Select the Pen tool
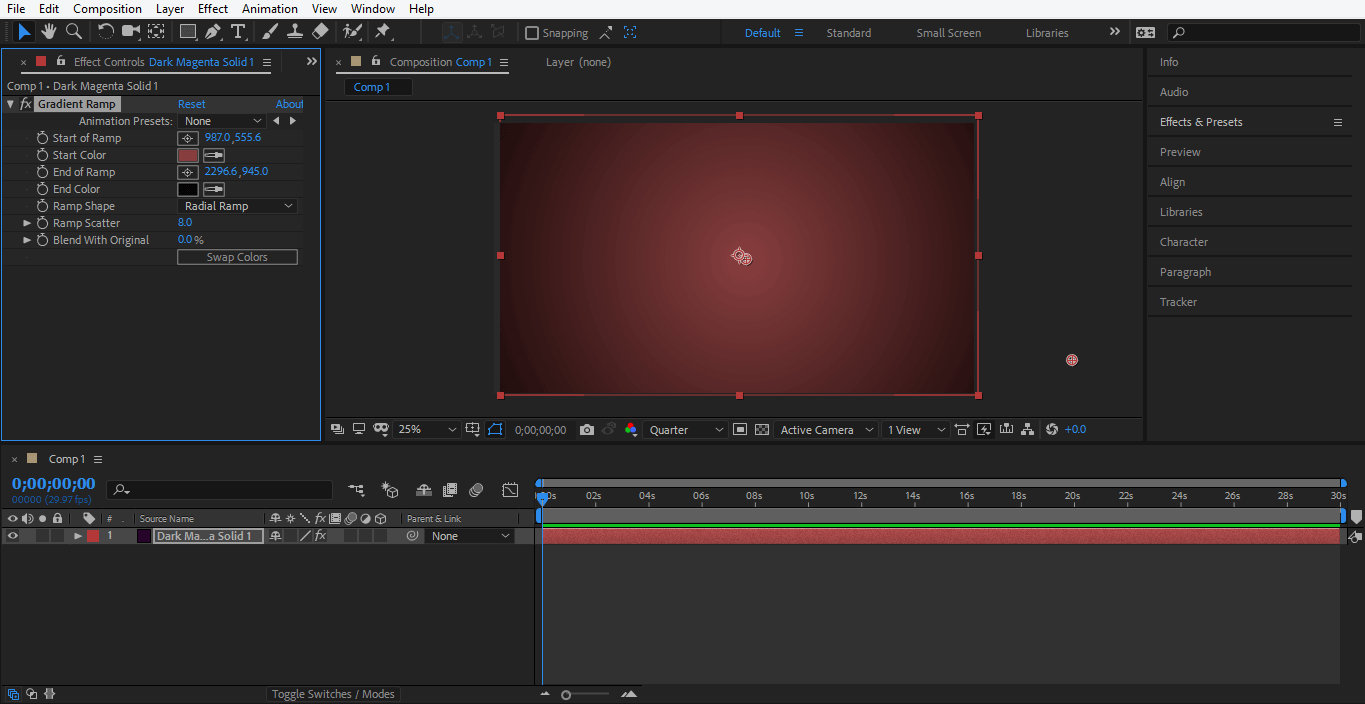Viewport: 1365px width, 704px height. [x=213, y=32]
